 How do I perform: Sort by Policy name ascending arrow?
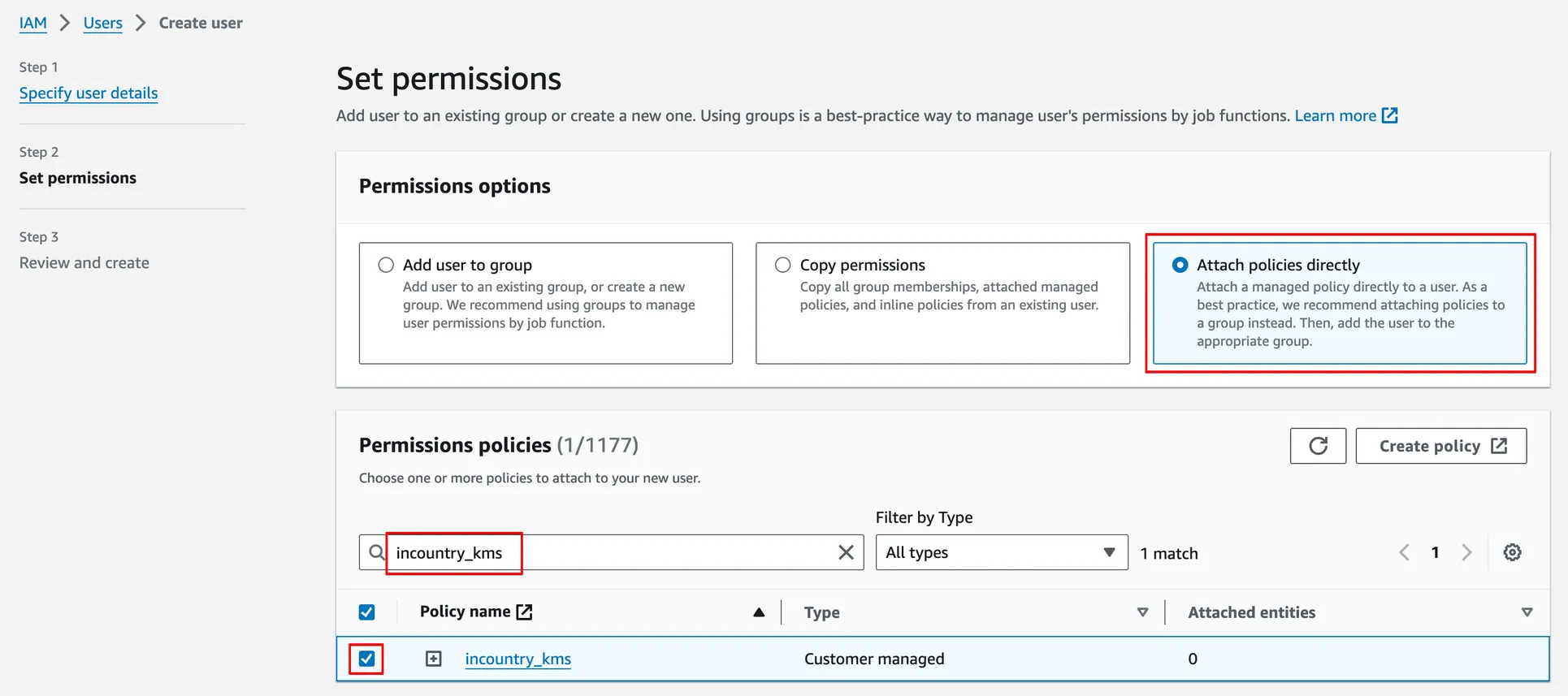click(x=758, y=612)
